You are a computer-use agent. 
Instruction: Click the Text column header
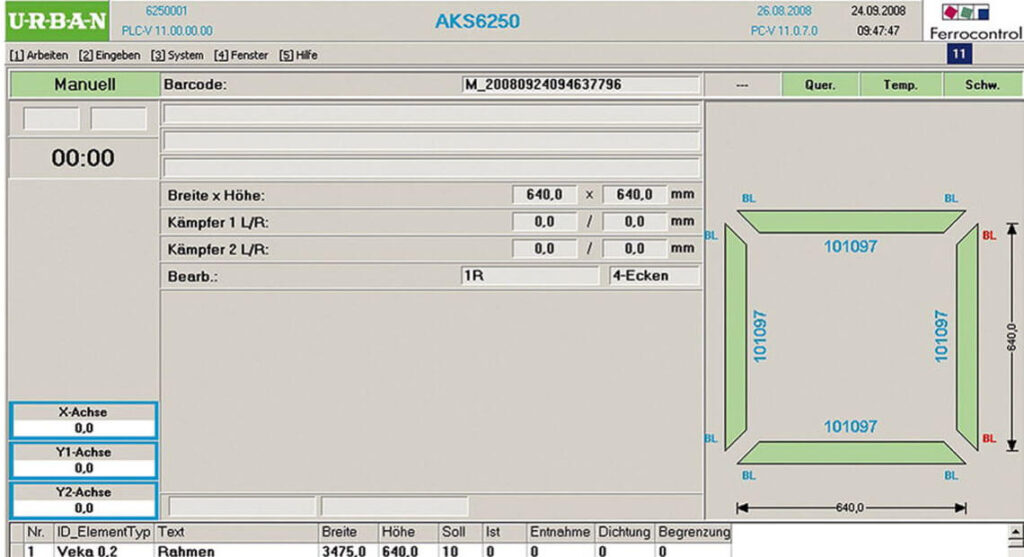236,532
